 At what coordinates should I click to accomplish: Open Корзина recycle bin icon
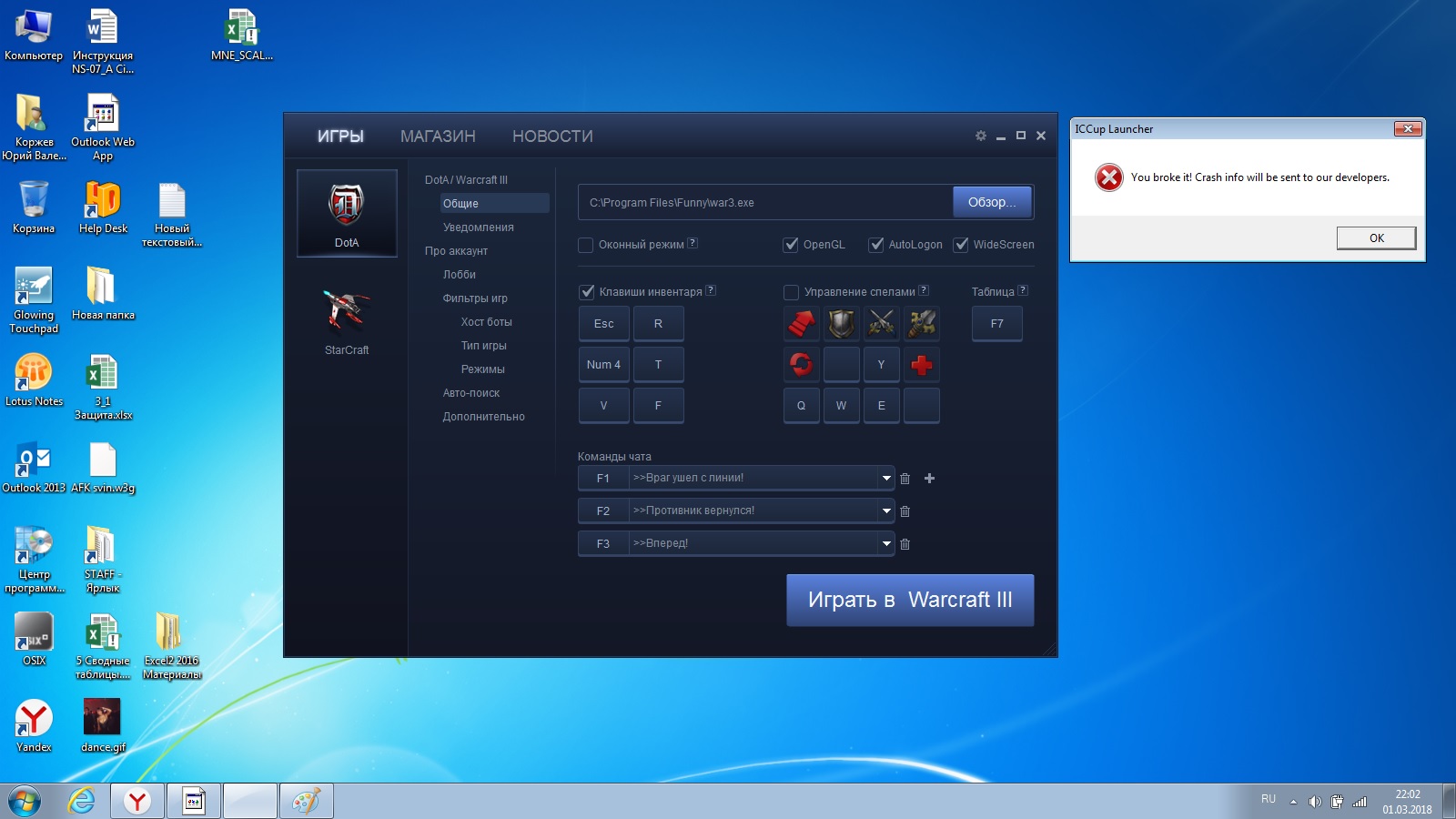pyautogui.click(x=34, y=207)
